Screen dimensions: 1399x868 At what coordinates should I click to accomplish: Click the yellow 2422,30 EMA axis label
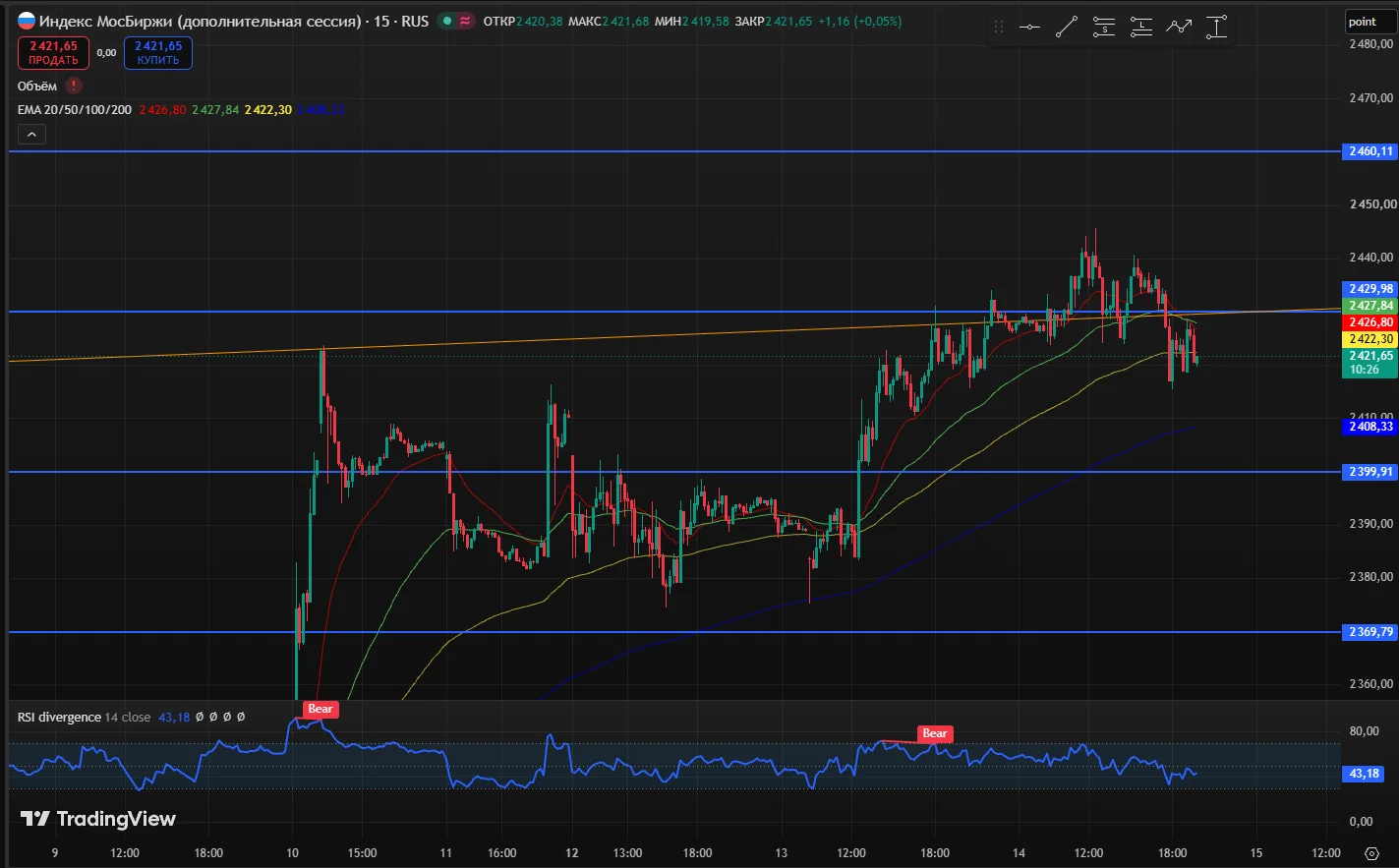(x=1370, y=339)
